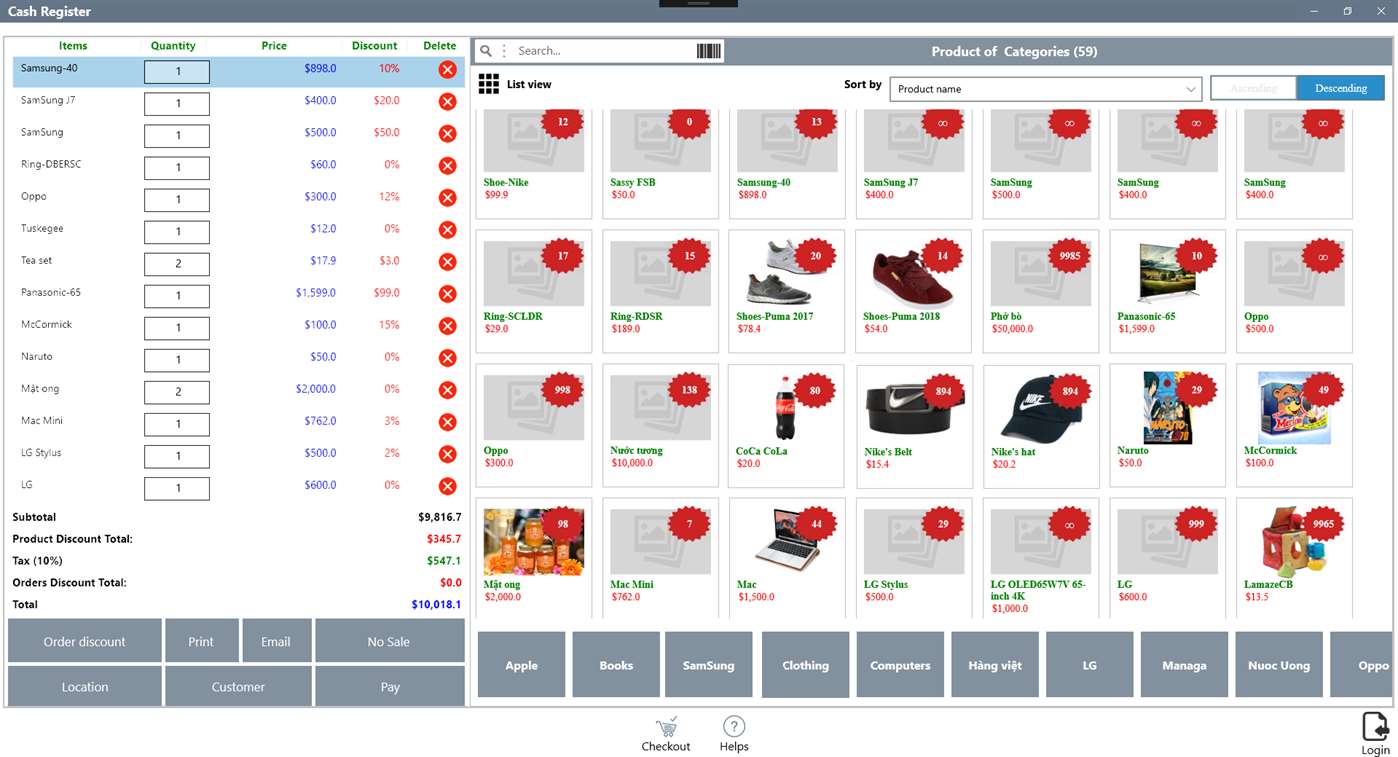This screenshot has width=1398, height=757.
Task: Open the SamSung category
Action: tap(708, 665)
